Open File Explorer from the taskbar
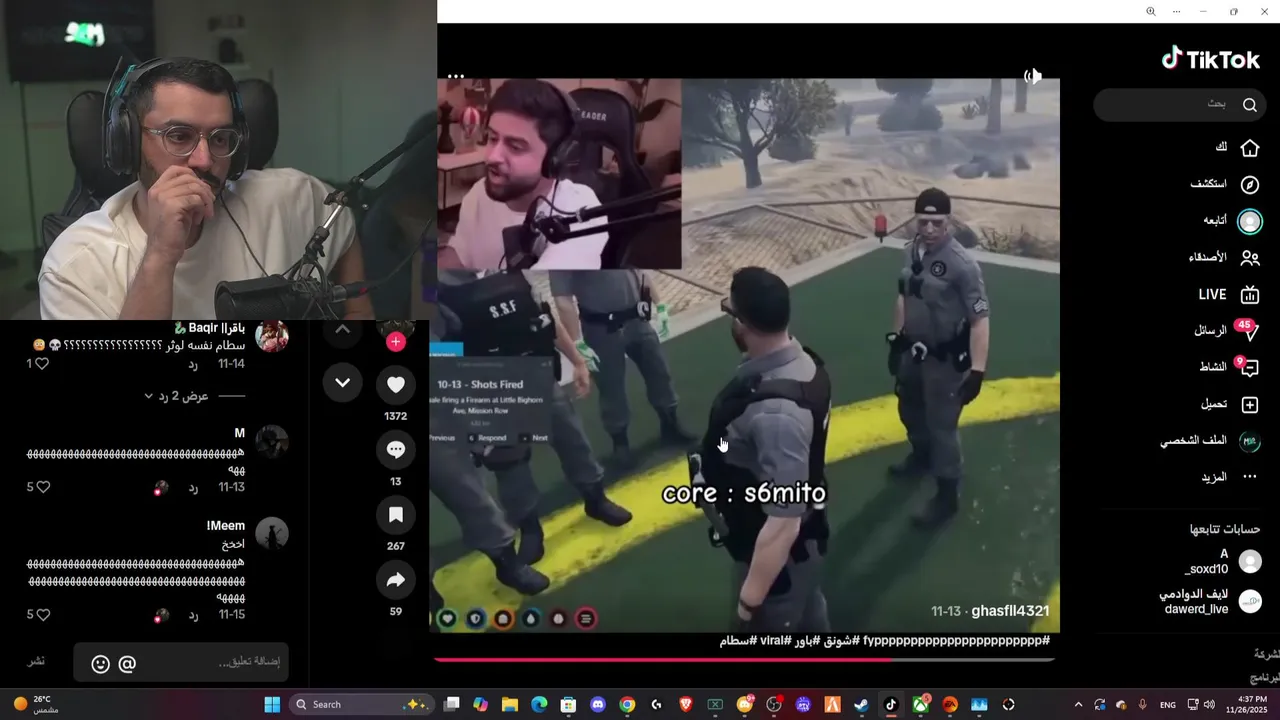 point(510,704)
